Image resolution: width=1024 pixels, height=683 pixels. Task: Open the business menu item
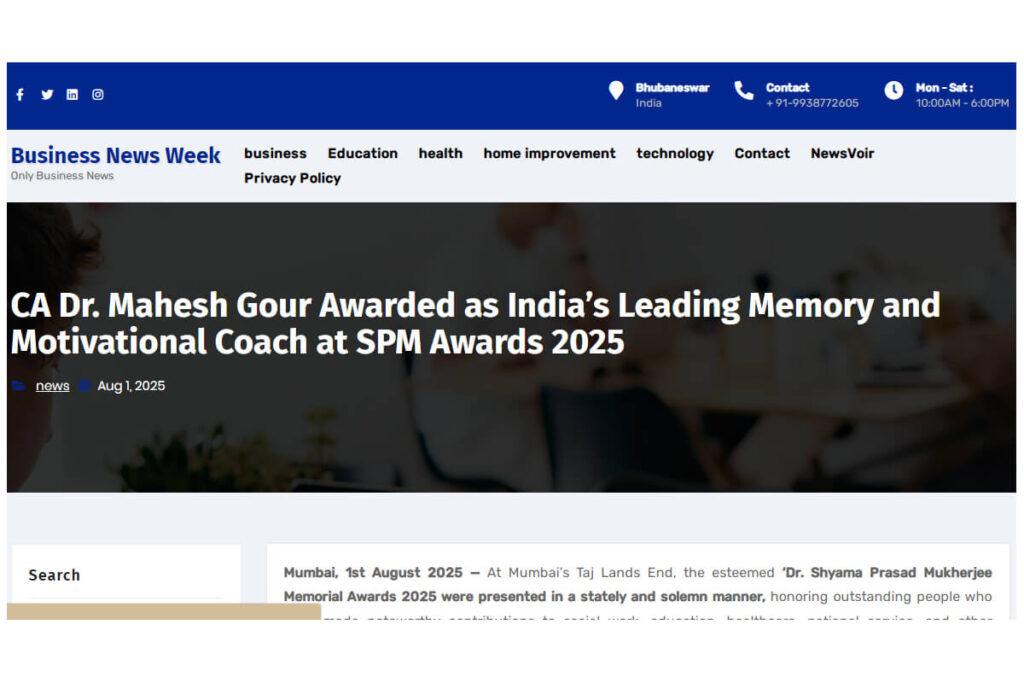point(275,153)
